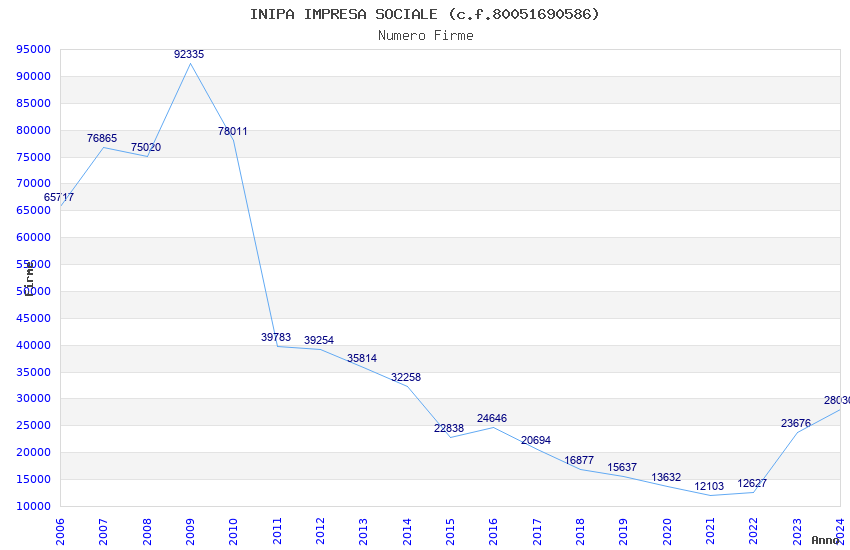The height and width of the screenshot is (550, 850).
Task: Select the data label 22838
Action: (449, 428)
